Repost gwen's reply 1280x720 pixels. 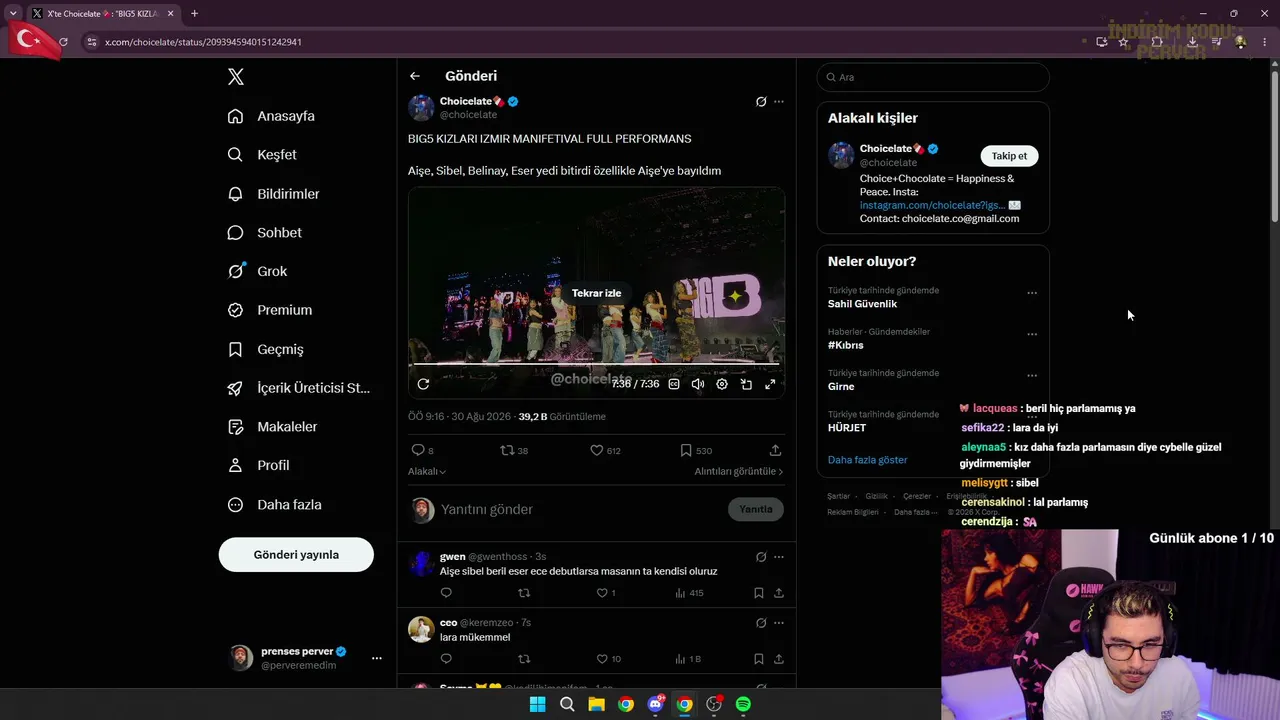tap(524, 593)
